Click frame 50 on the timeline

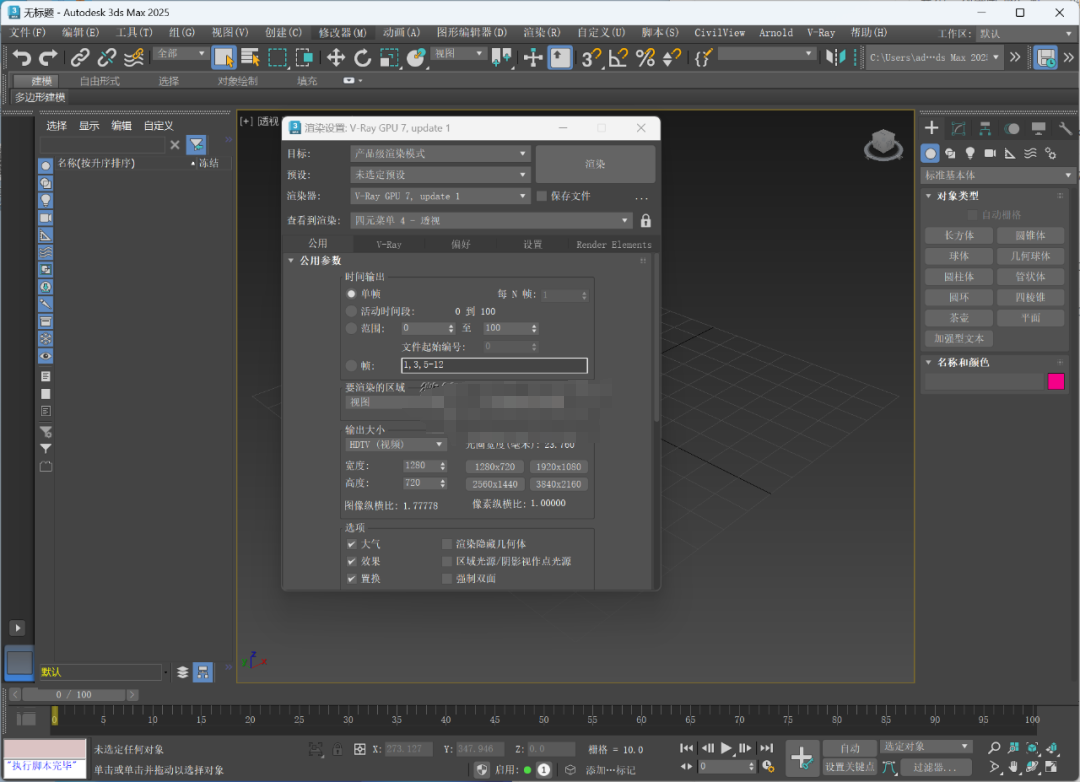click(544, 719)
